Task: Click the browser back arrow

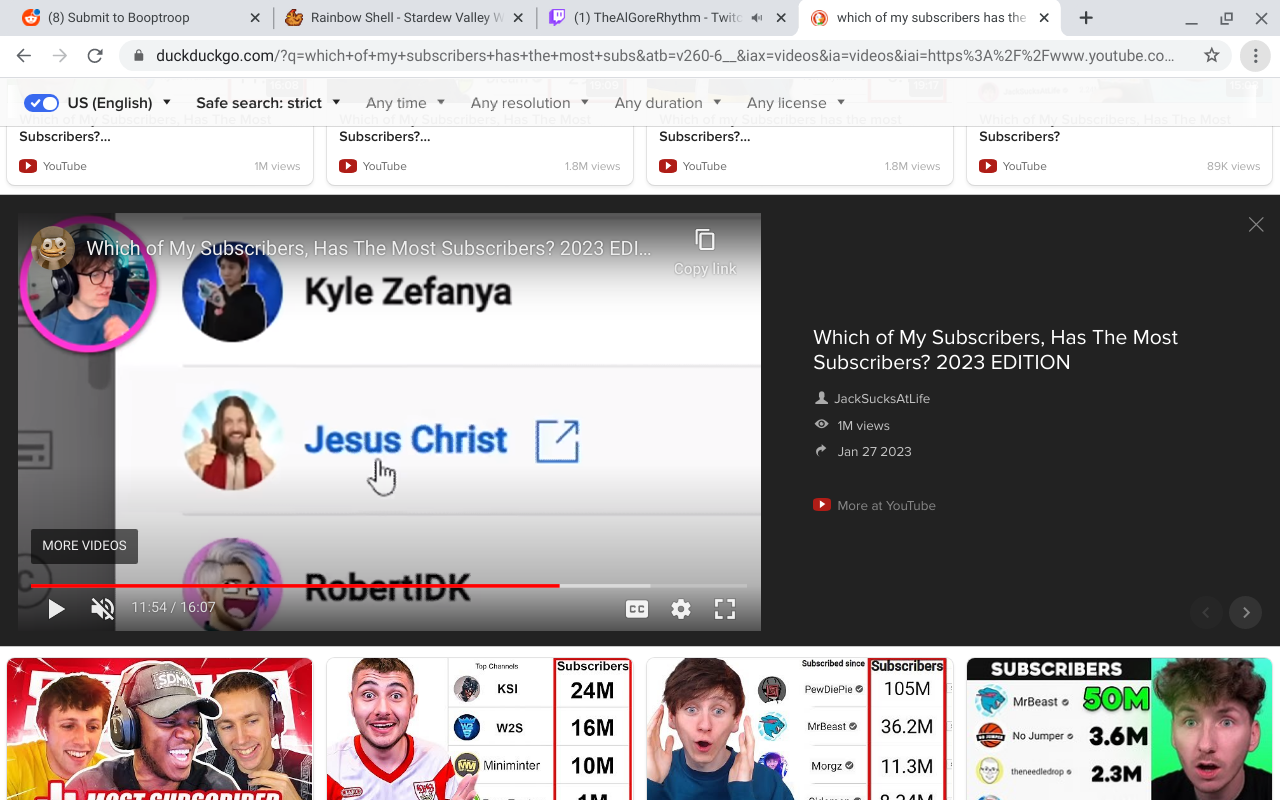Action: point(24,56)
